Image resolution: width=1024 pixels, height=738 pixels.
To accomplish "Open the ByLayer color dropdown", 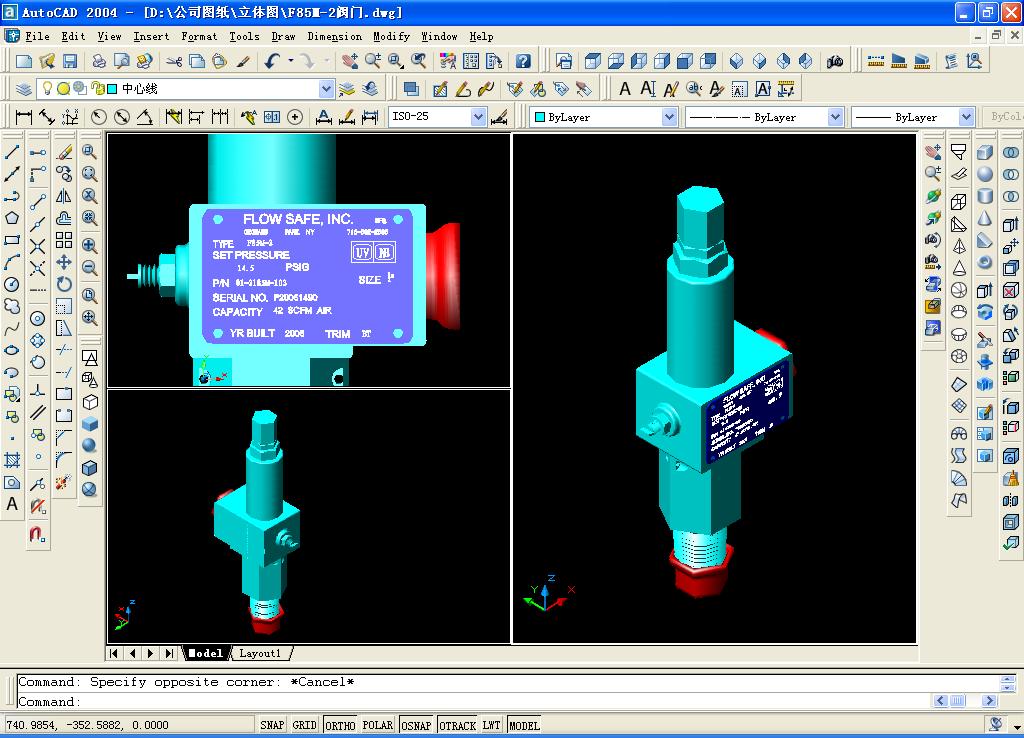I will (x=669, y=117).
